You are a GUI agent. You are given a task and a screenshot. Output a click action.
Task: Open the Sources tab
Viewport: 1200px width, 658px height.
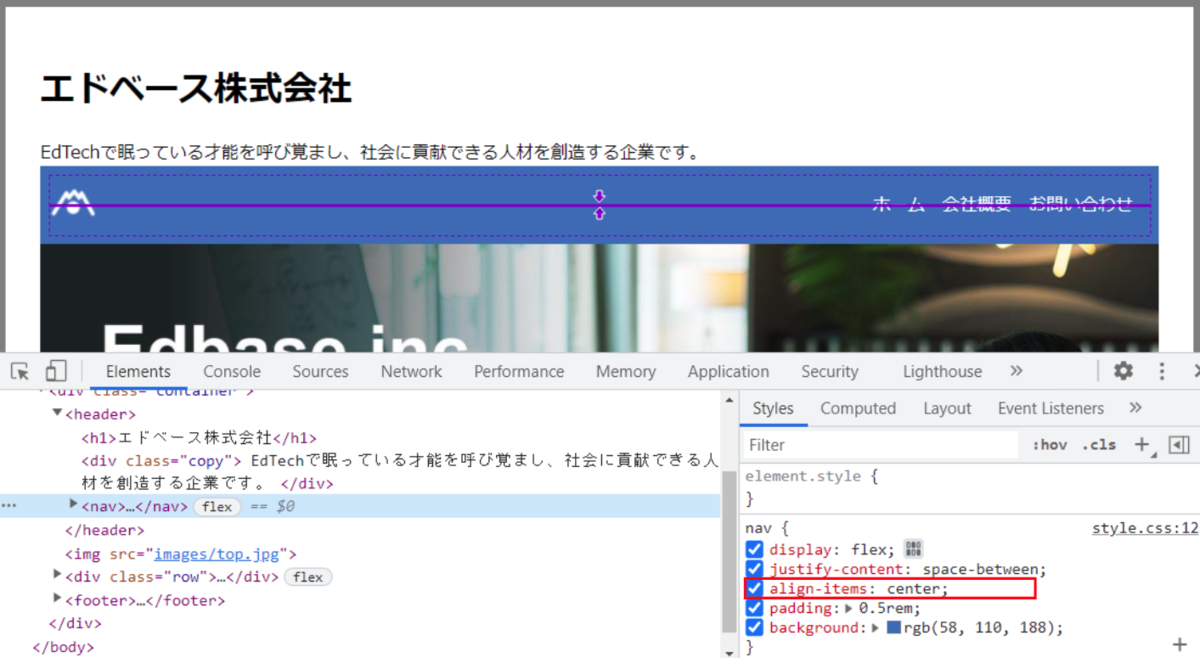pos(320,371)
